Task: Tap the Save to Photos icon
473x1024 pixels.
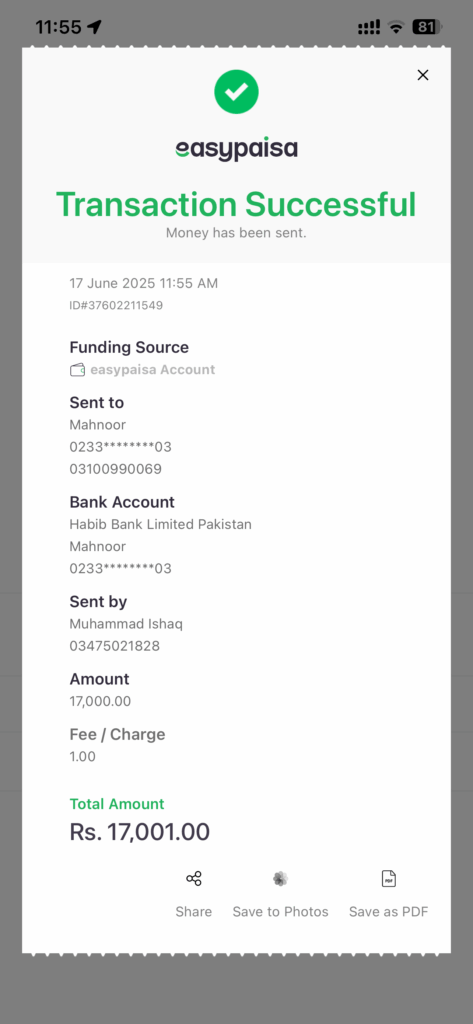Action: 280,879
